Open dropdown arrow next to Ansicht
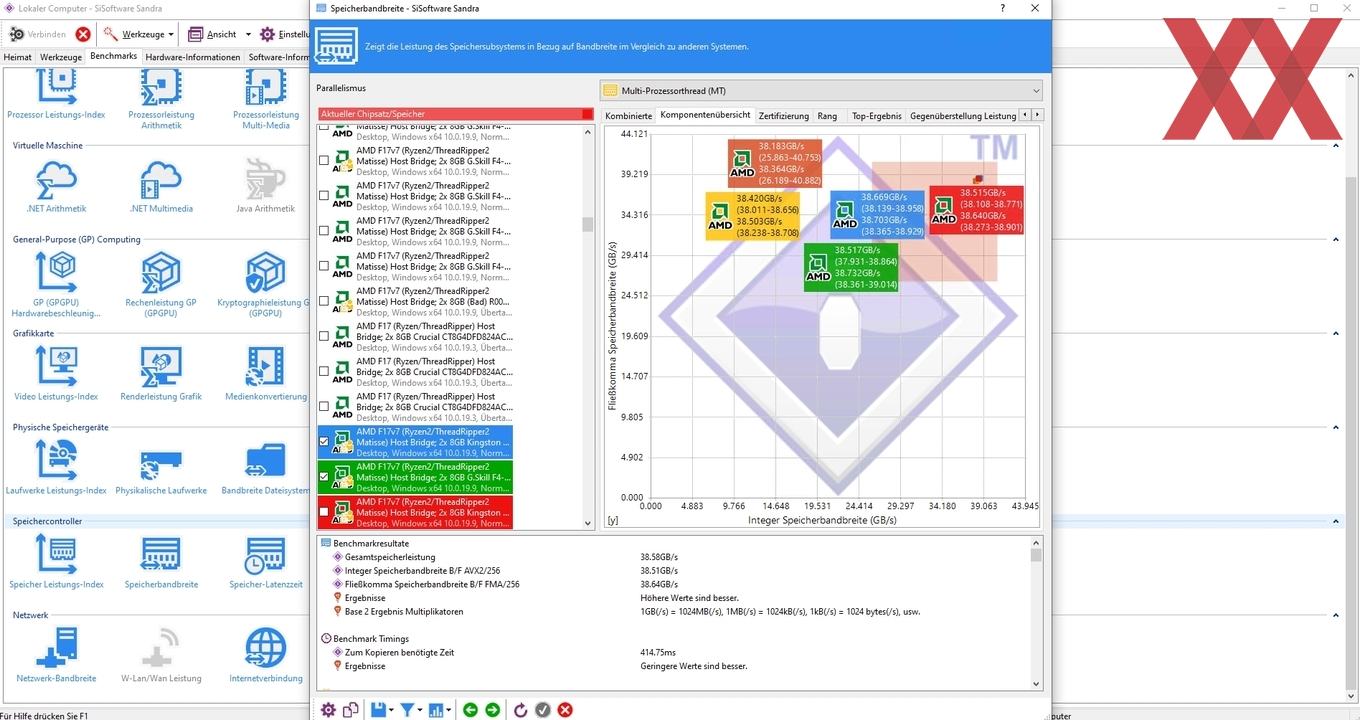The height and width of the screenshot is (720, 1360). pyautogui.click(x=246, y=34)
